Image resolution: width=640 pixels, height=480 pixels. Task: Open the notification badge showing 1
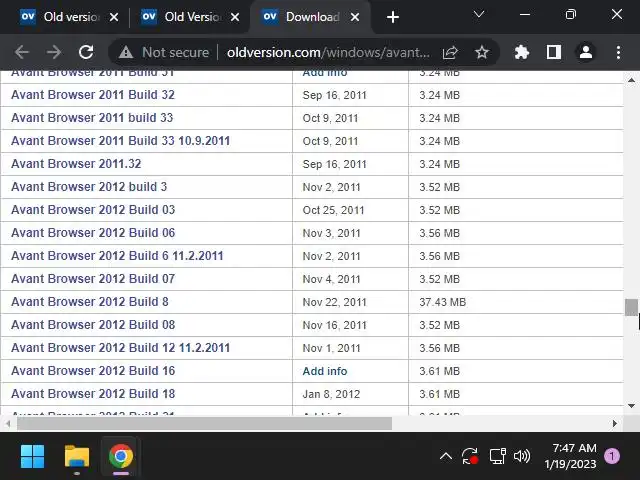tap(612, 456)
